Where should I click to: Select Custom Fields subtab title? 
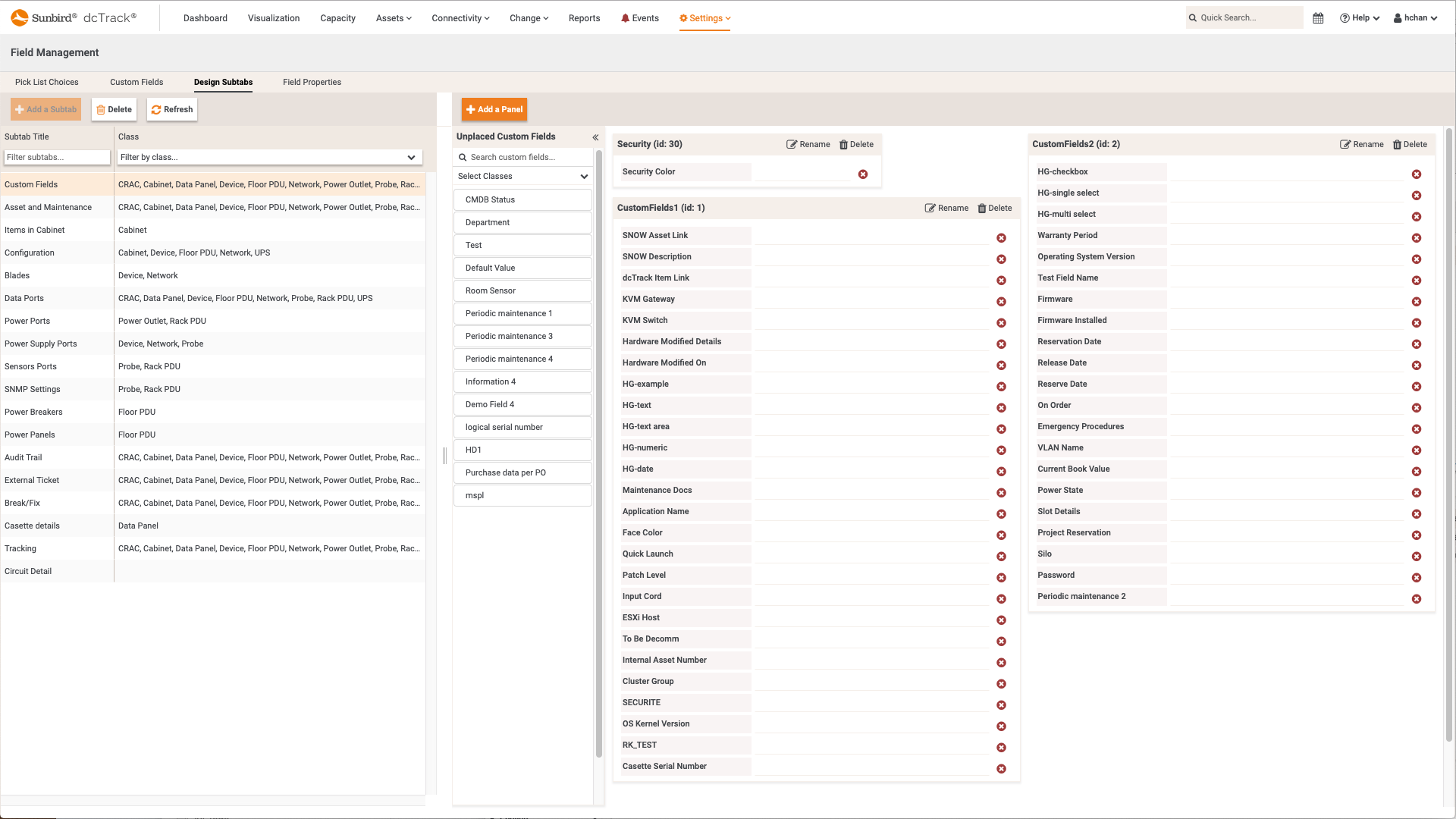31,184
